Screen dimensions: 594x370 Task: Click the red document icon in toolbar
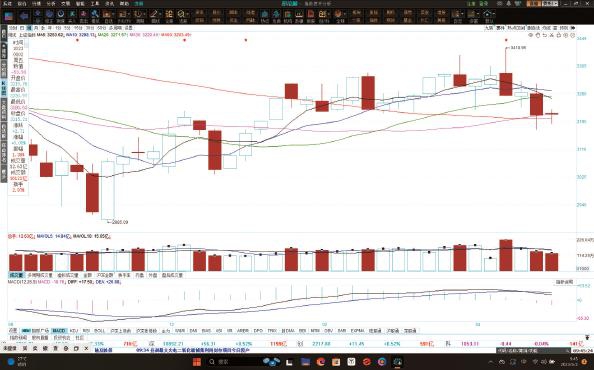click(x=311, y=14)
